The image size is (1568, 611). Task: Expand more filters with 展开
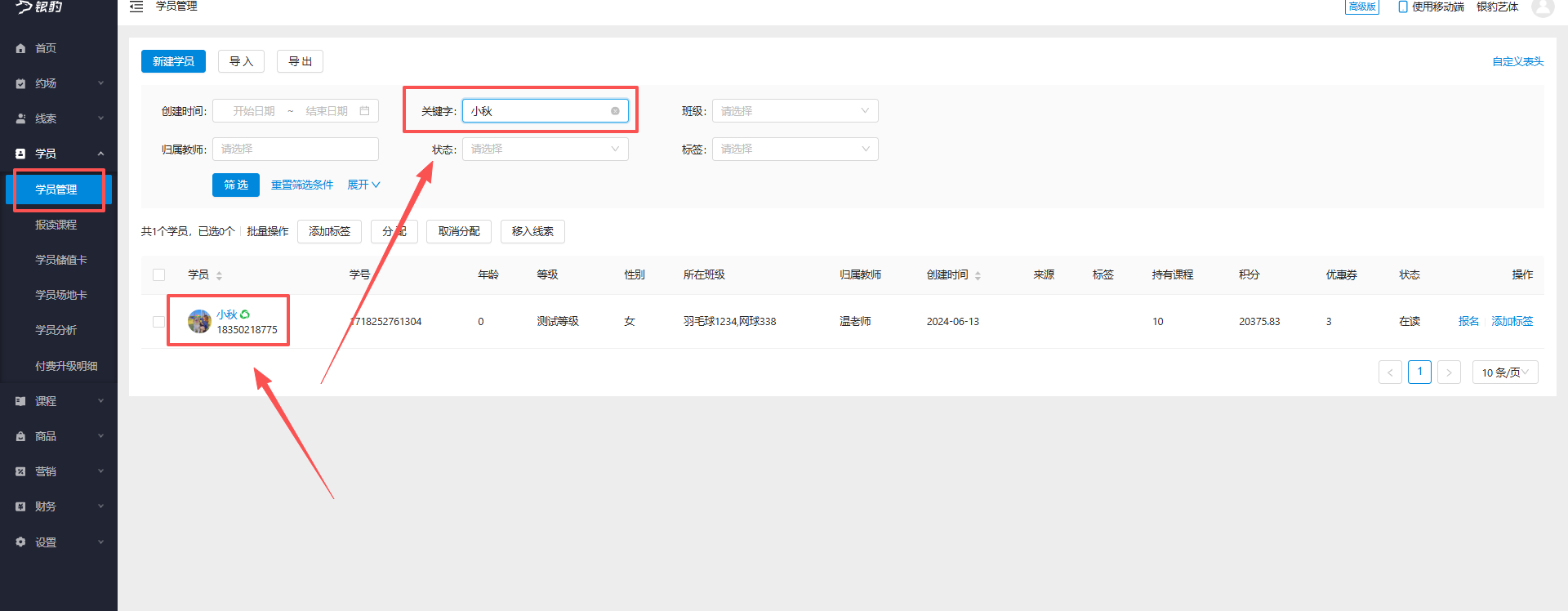(363, 185)
